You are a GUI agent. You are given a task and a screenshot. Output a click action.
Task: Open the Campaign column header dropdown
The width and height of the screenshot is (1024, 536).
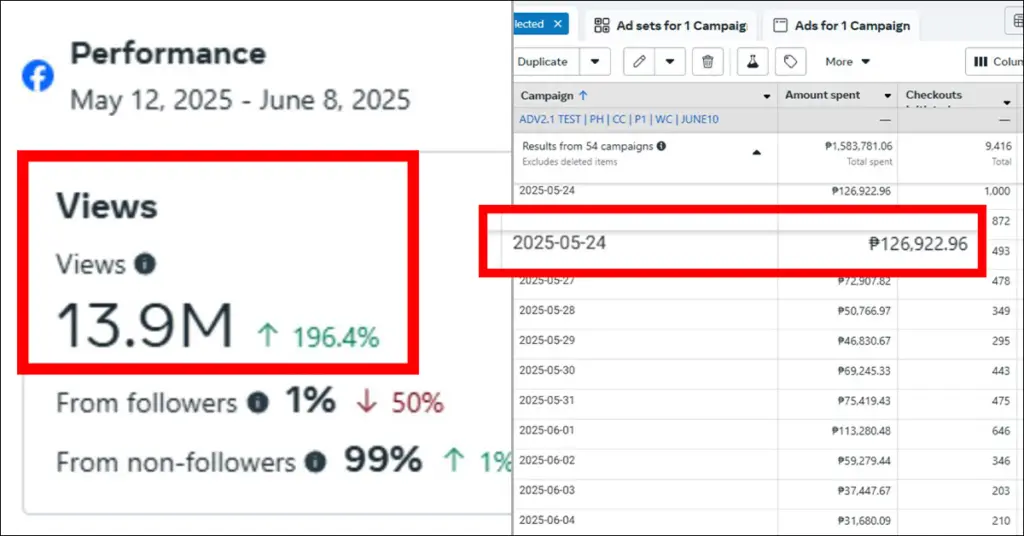click(767, 96)
